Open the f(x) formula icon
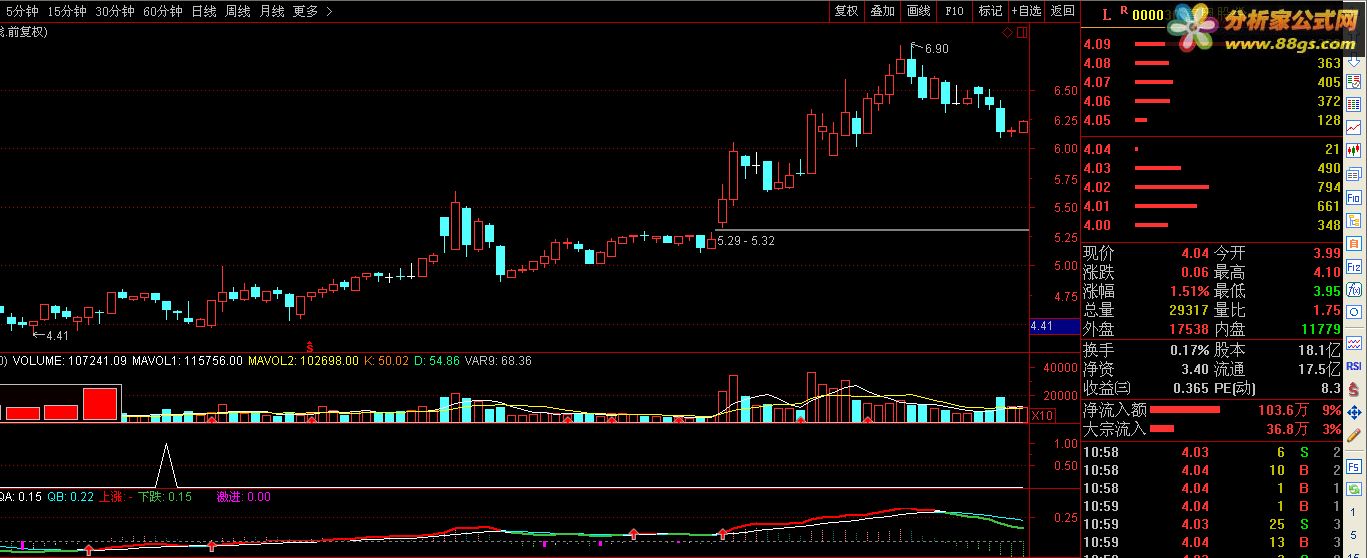 [1353, 291]
